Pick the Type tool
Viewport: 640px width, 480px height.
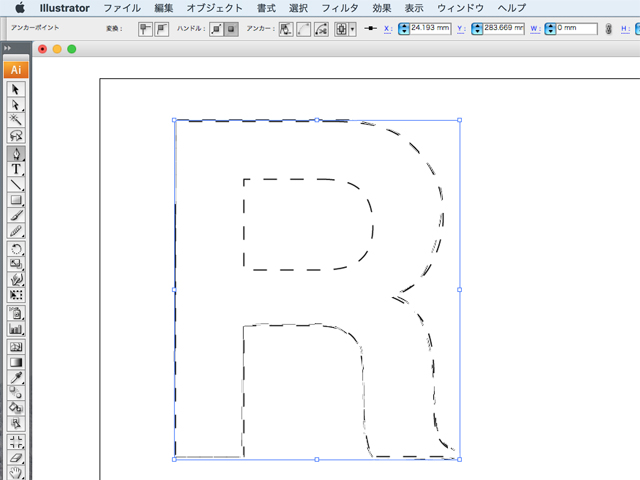pos(15,169)
